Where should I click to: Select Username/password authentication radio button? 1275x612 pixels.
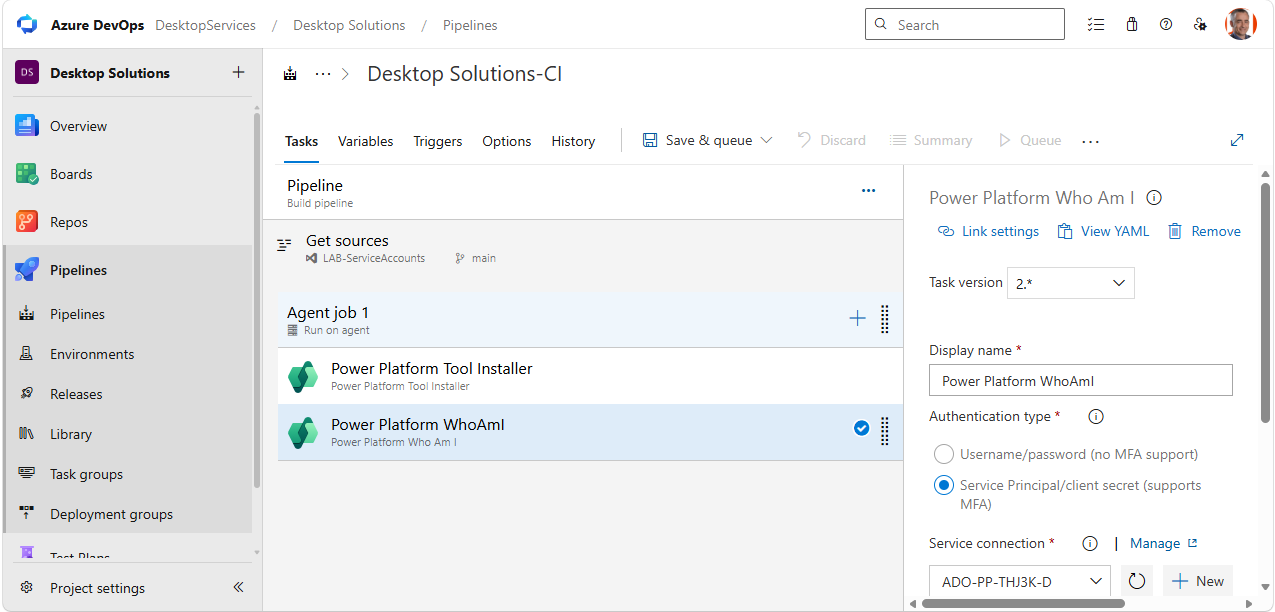click(944, 454)
